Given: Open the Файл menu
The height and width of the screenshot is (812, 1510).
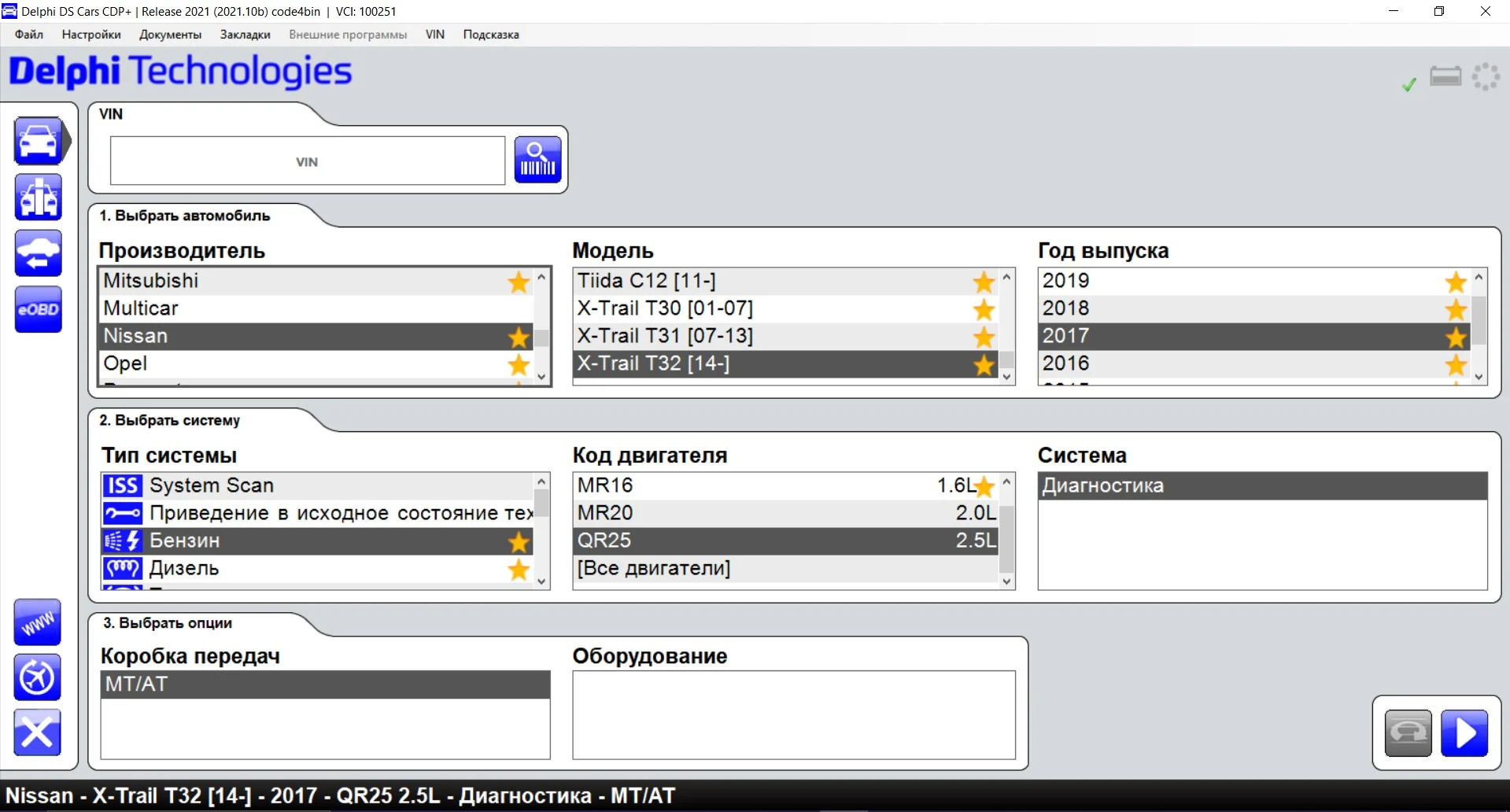Looking at the screenshot, I should point(29,35).
